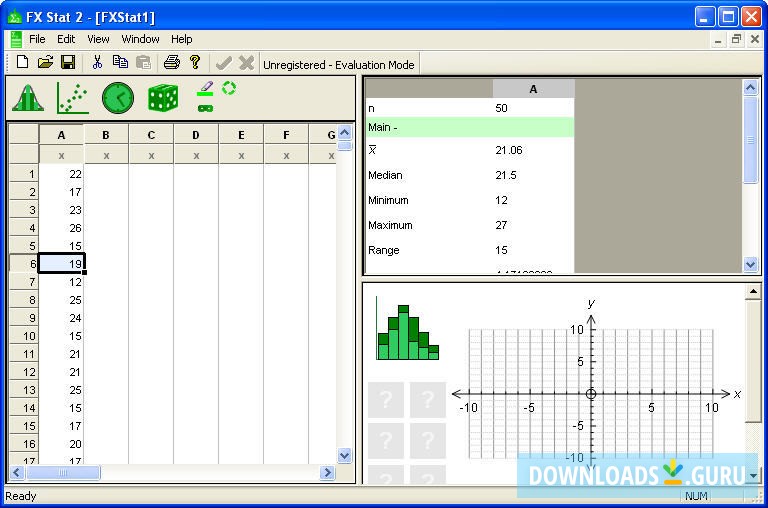Screen dimensions: 768x508
Task: Click the horizontal scrollbar thumb of spreadsheet
Action: (x=63, y=473)
